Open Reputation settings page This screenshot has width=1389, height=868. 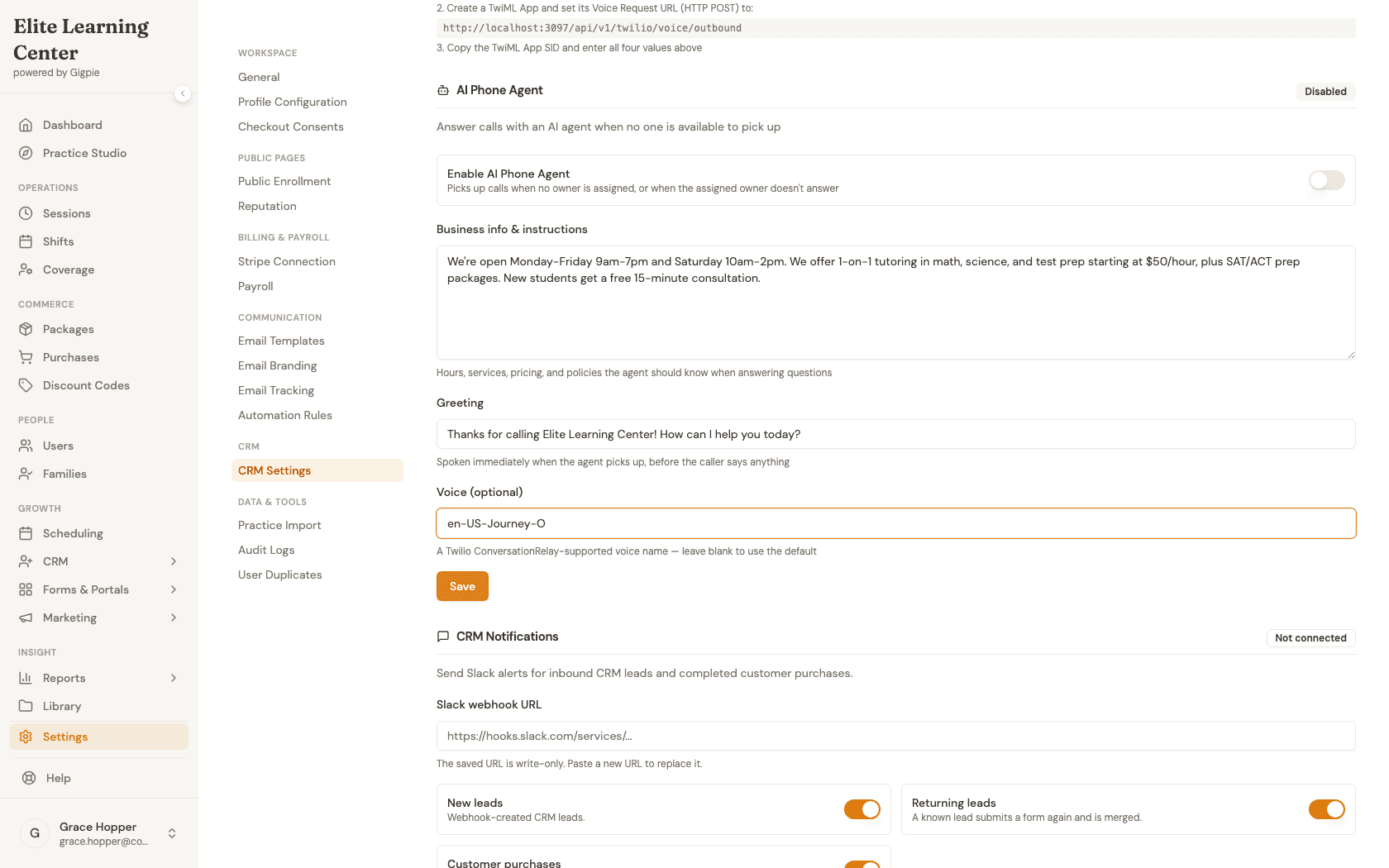pyautogui.click(x=267, y=206)
